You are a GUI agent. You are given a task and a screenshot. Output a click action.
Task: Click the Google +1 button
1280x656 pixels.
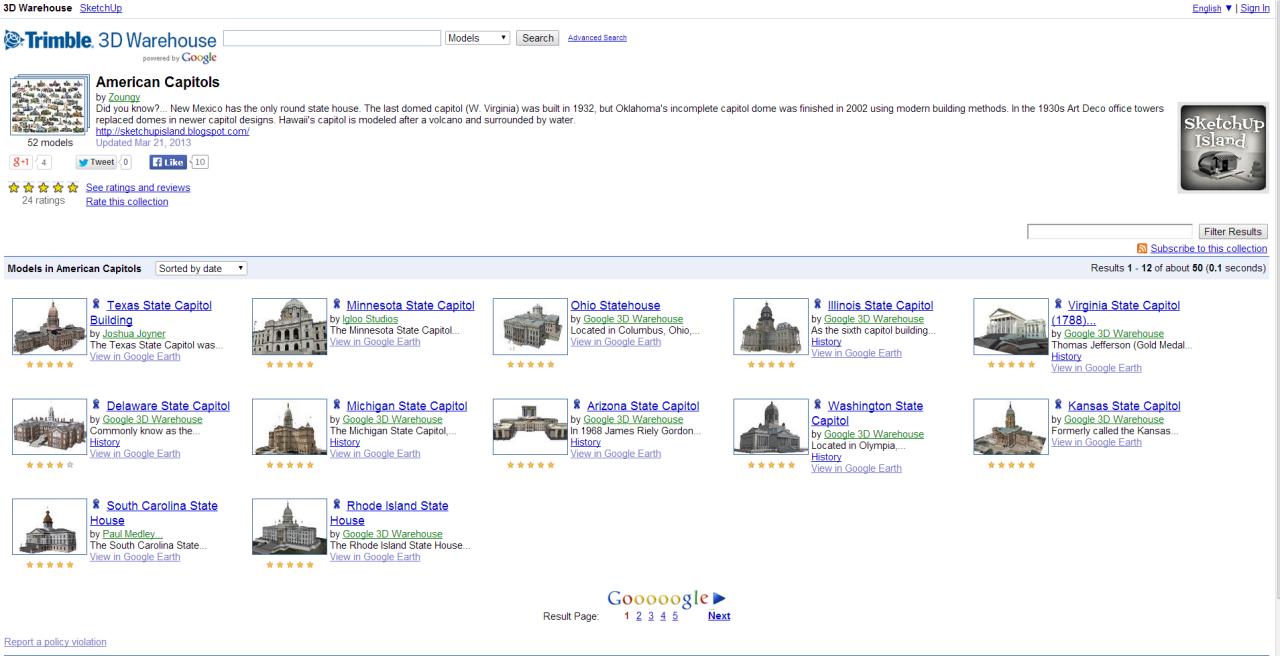click(21, 162)
